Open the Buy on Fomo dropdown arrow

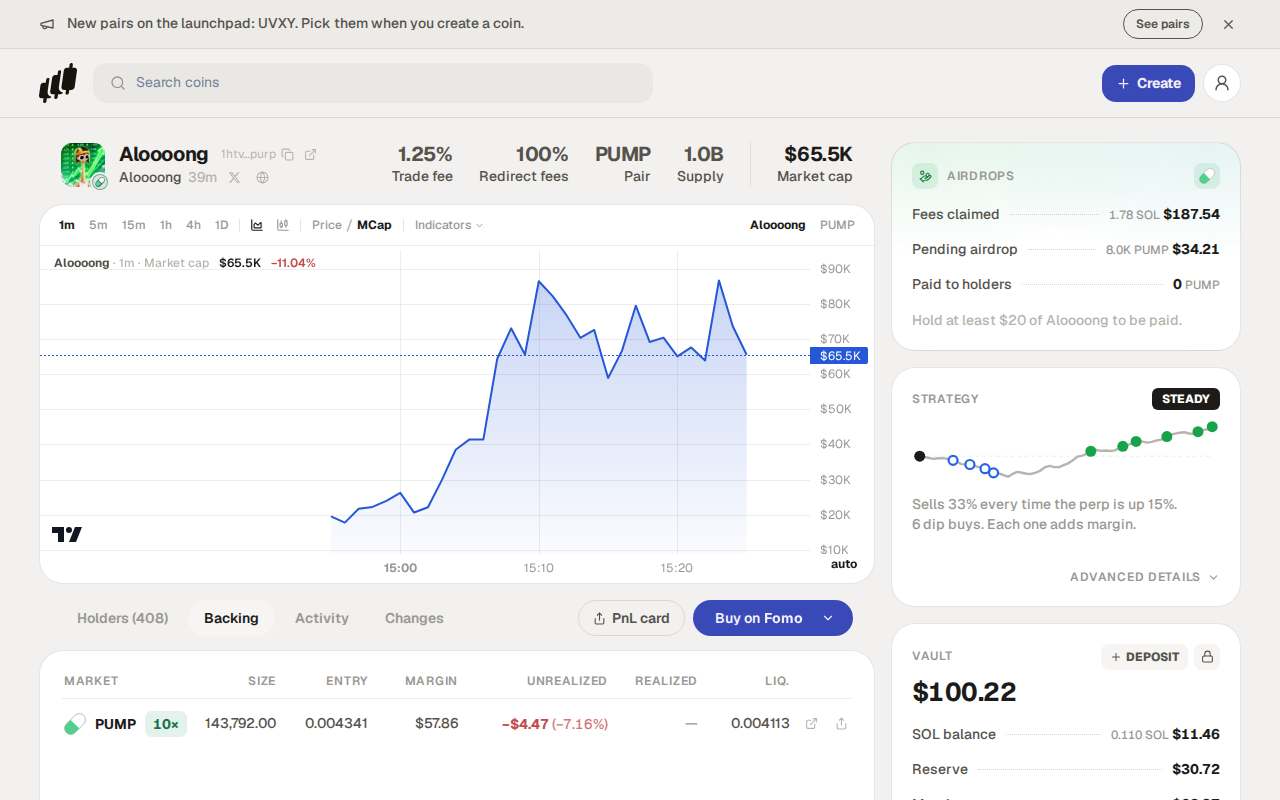tap(828, 618)
